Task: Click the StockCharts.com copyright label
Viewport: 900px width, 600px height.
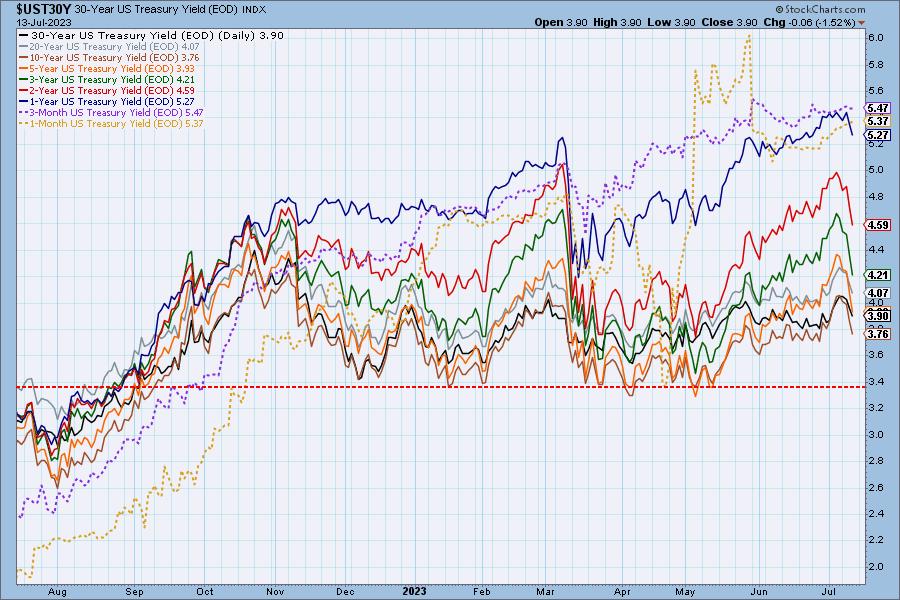Action: tap(820, 9)
